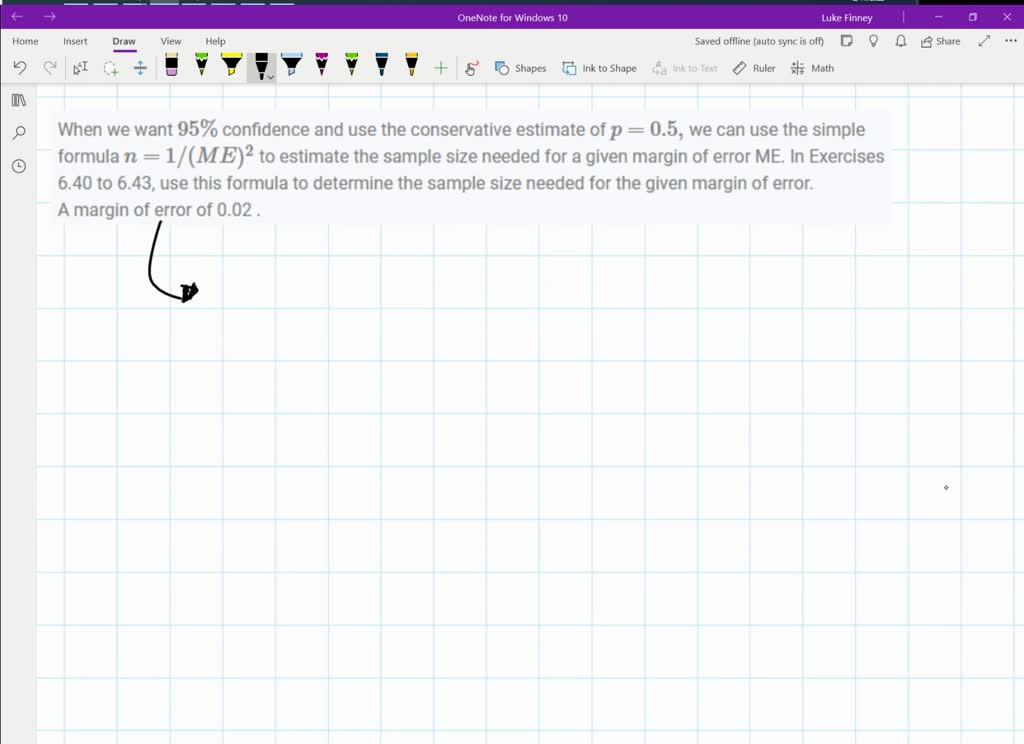Click the Share button

pyautogui.click(x=940, y=41)
